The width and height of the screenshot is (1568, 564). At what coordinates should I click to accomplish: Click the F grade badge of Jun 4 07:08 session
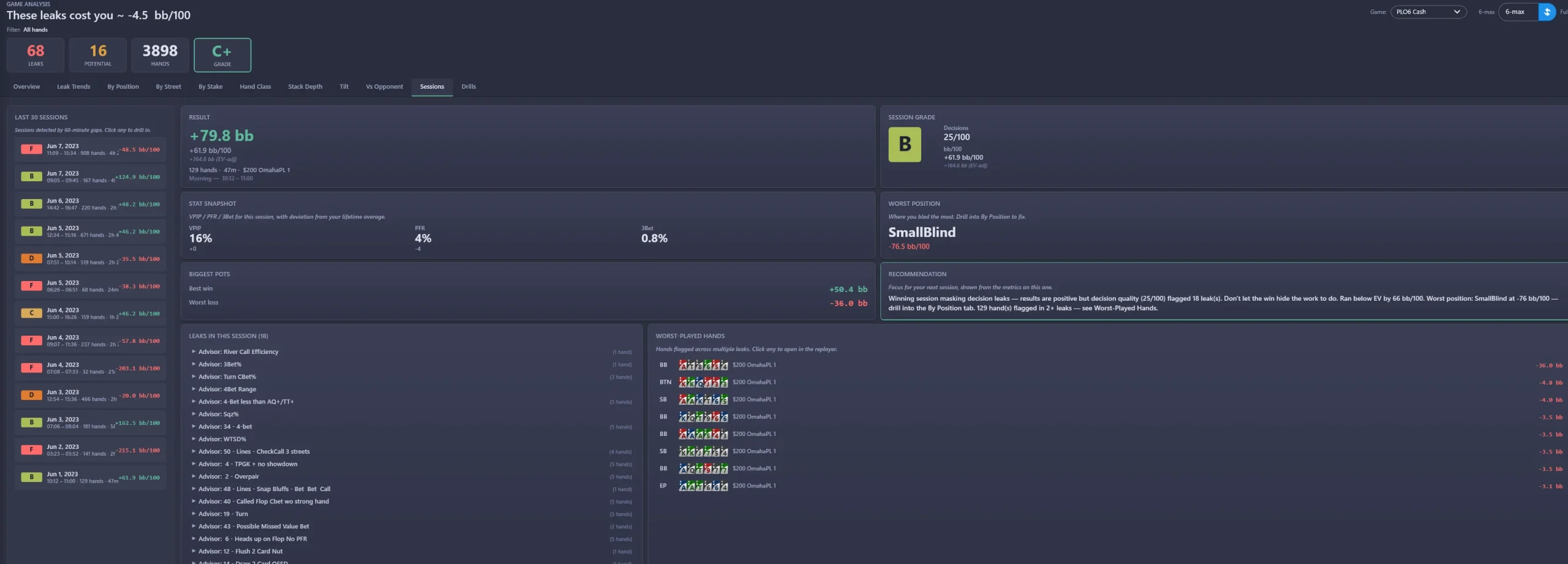(31, 368)
